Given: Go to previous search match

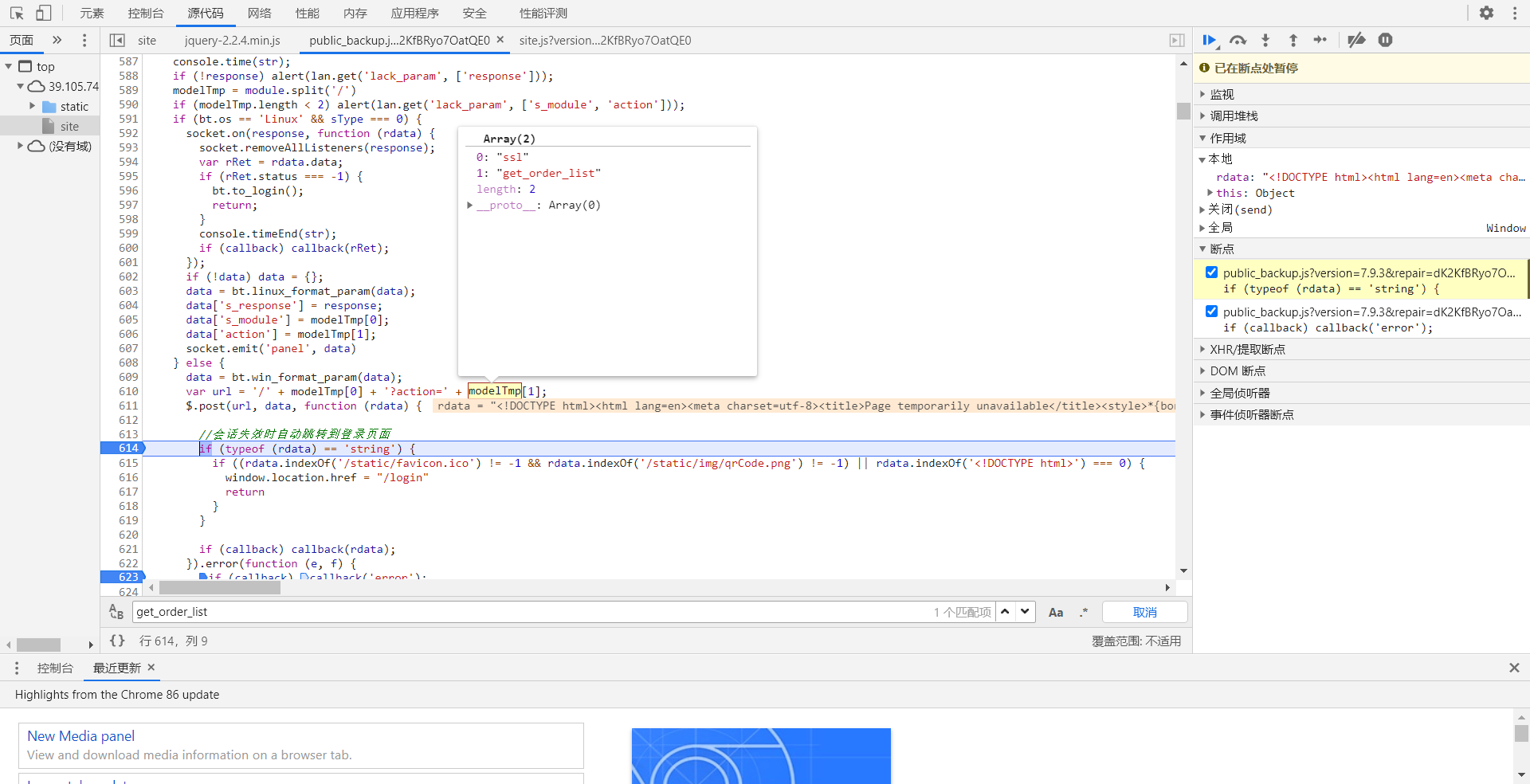Looking at the screenshot, I should click(x=1006, y=612).
